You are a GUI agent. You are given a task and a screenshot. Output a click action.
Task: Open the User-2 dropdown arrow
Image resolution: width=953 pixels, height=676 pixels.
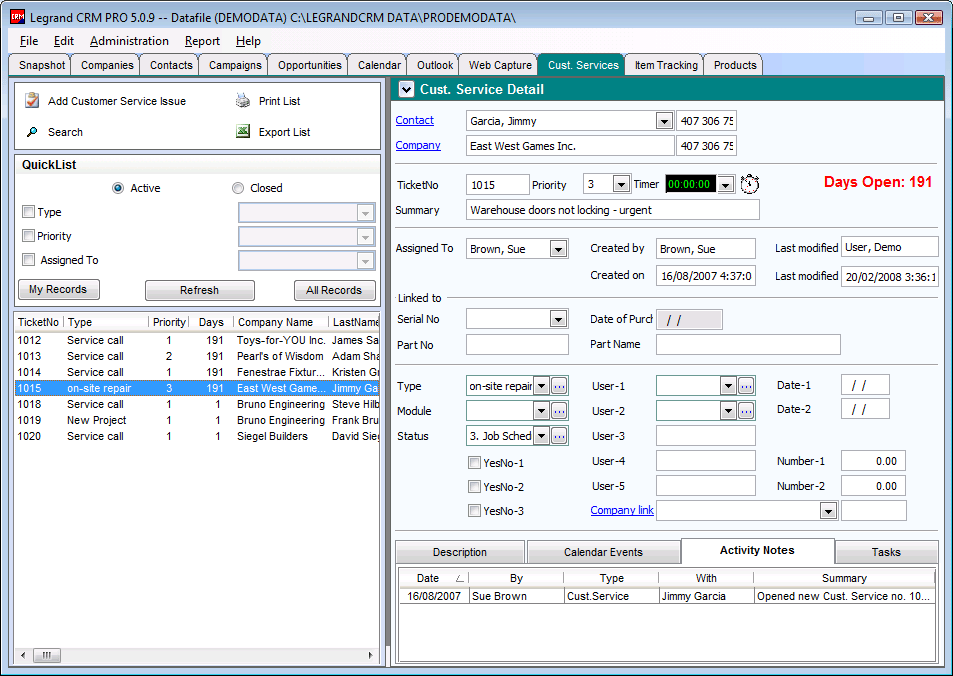728,411
